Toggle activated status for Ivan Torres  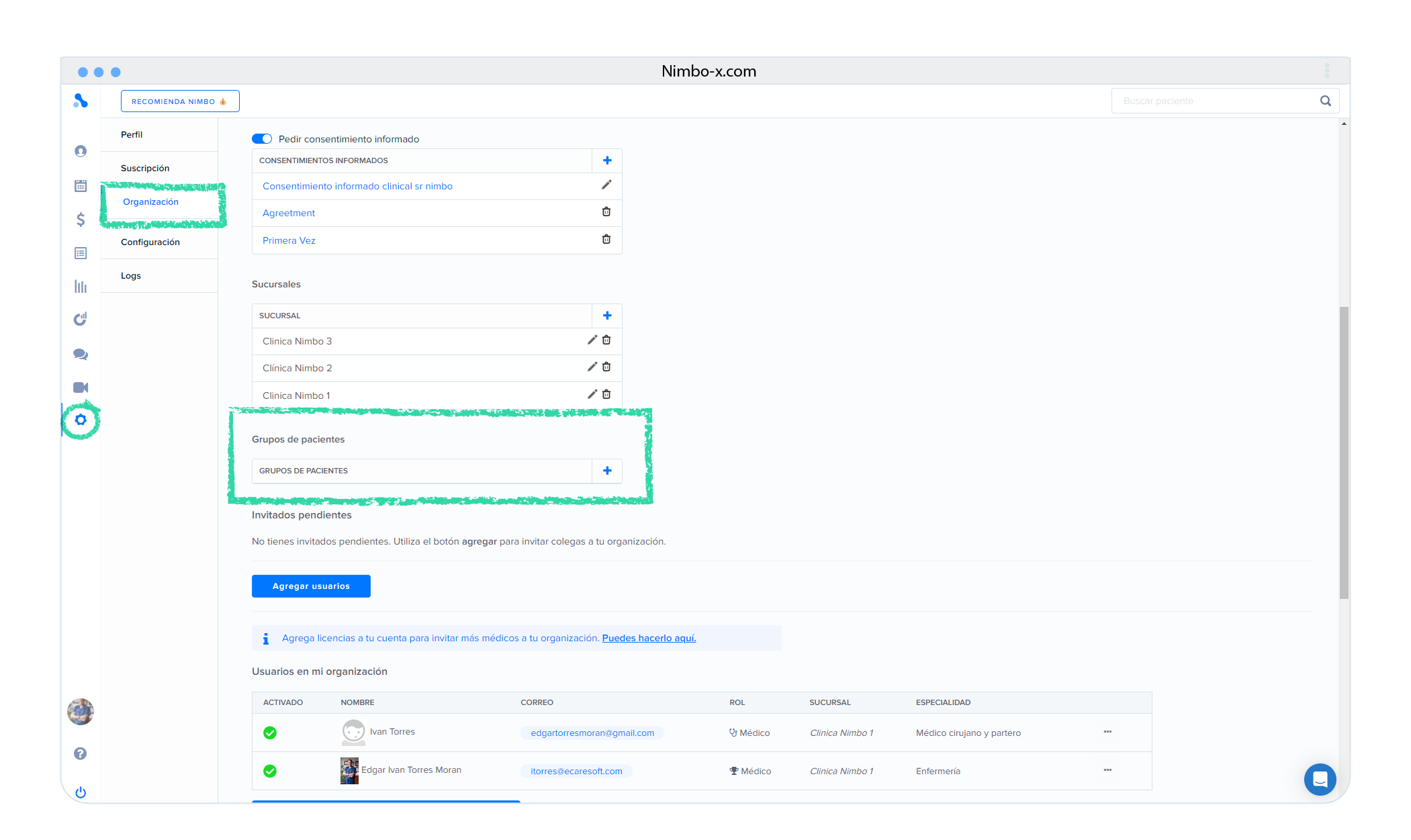(270, 733)
